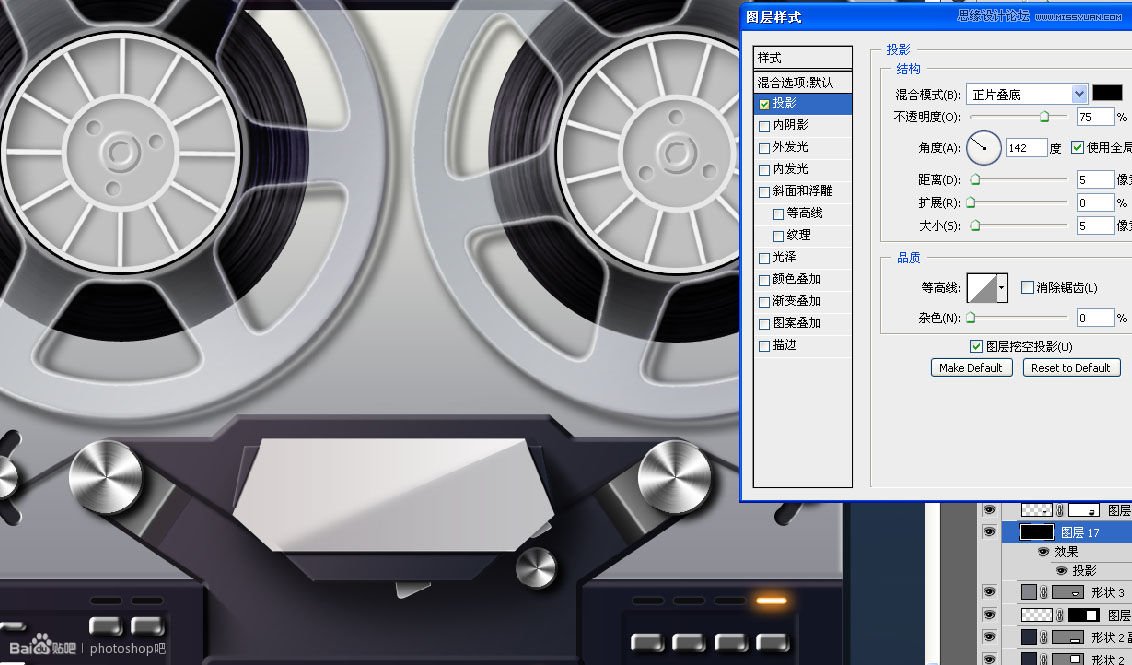
Task: Click the 形状 3 vector mask thumbnail
Action: (x=1068, y=593)
